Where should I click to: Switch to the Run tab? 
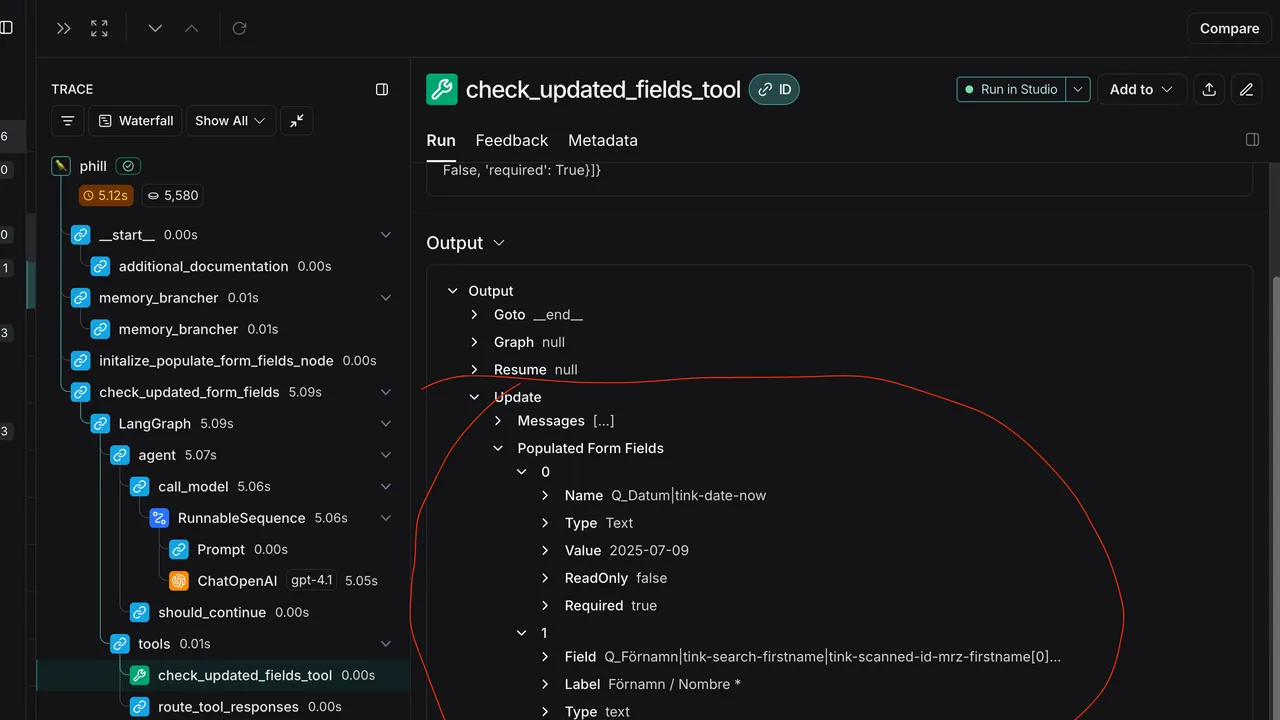click(x=441, y=141)
